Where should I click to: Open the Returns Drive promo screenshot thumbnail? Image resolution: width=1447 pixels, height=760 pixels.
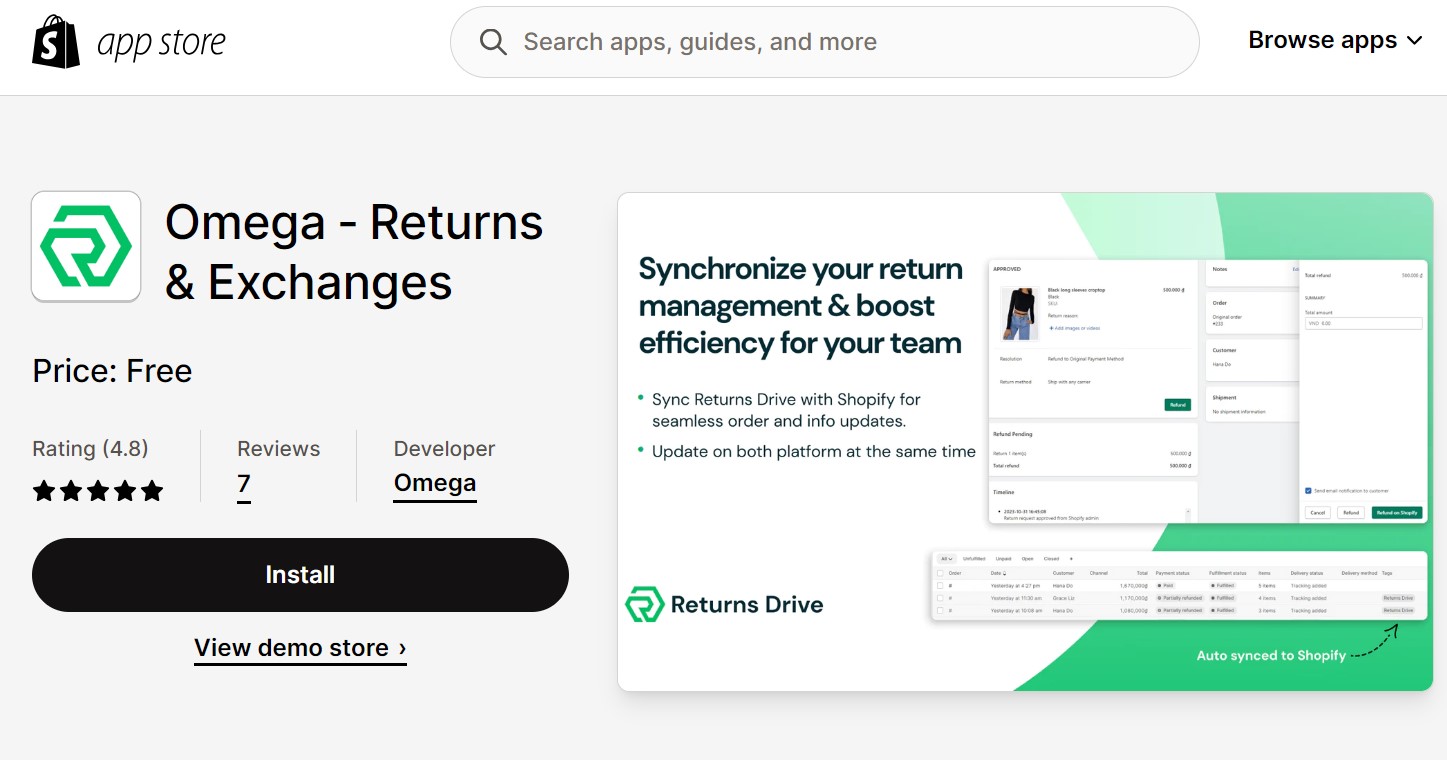[x=1025, y=442]
